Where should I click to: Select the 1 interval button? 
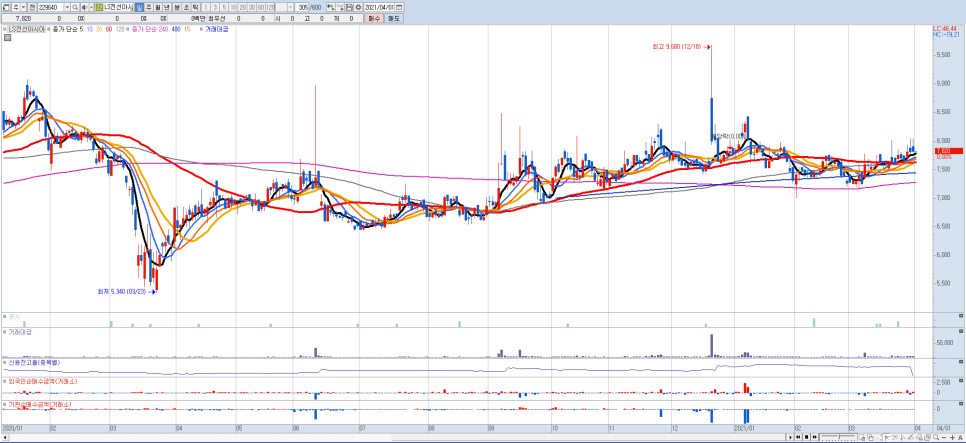(x=206, y=7)
